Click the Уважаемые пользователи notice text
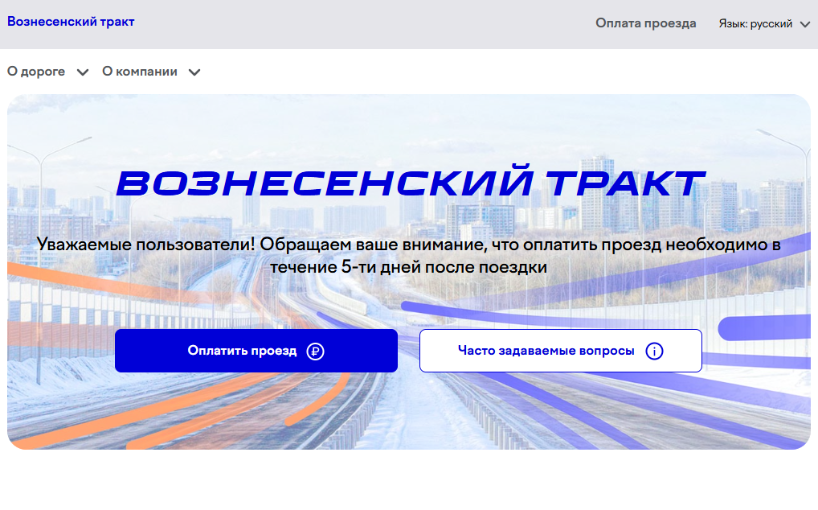 point(408,255)
